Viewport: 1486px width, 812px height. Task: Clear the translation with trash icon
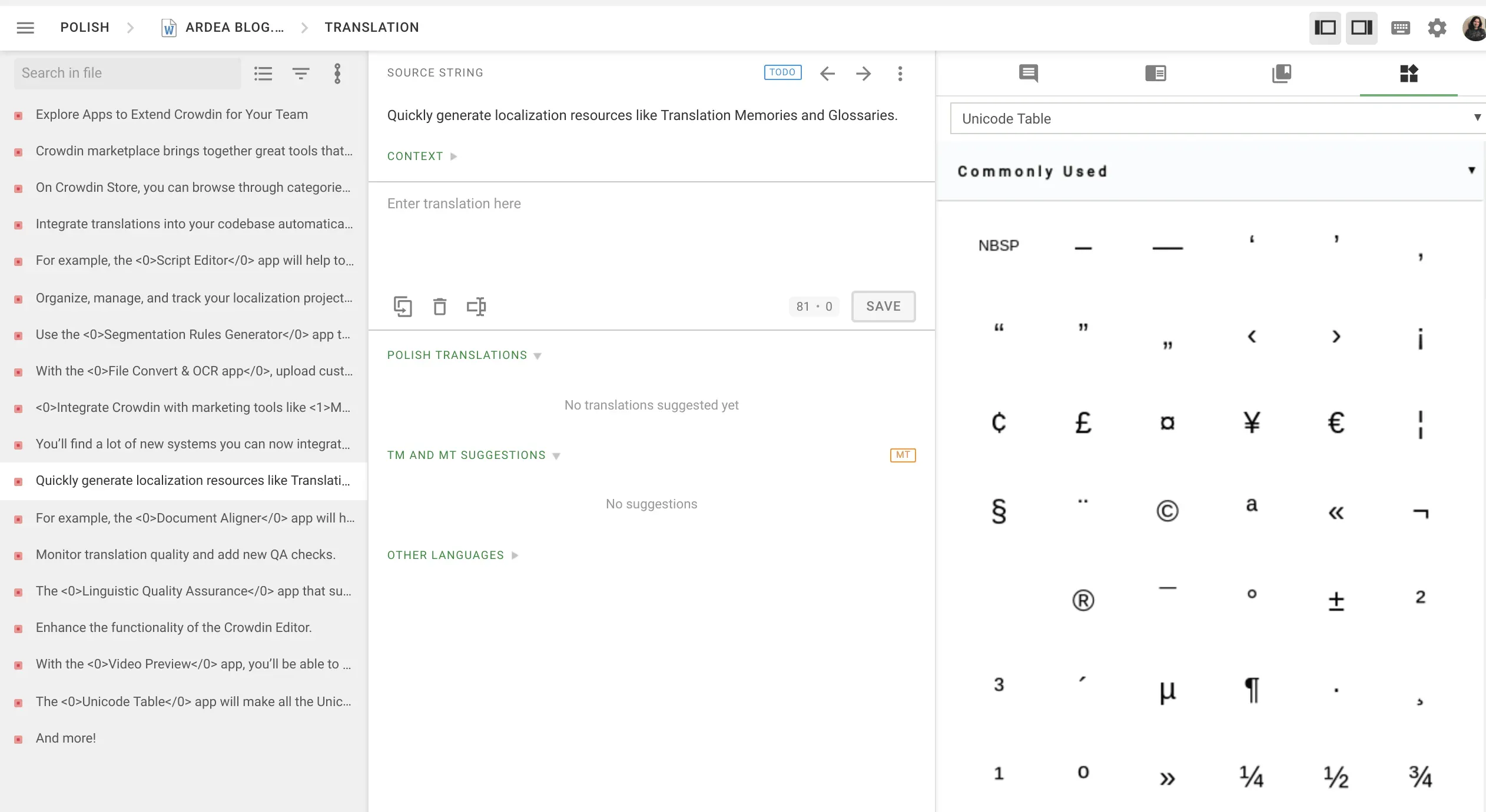(440, 306)
